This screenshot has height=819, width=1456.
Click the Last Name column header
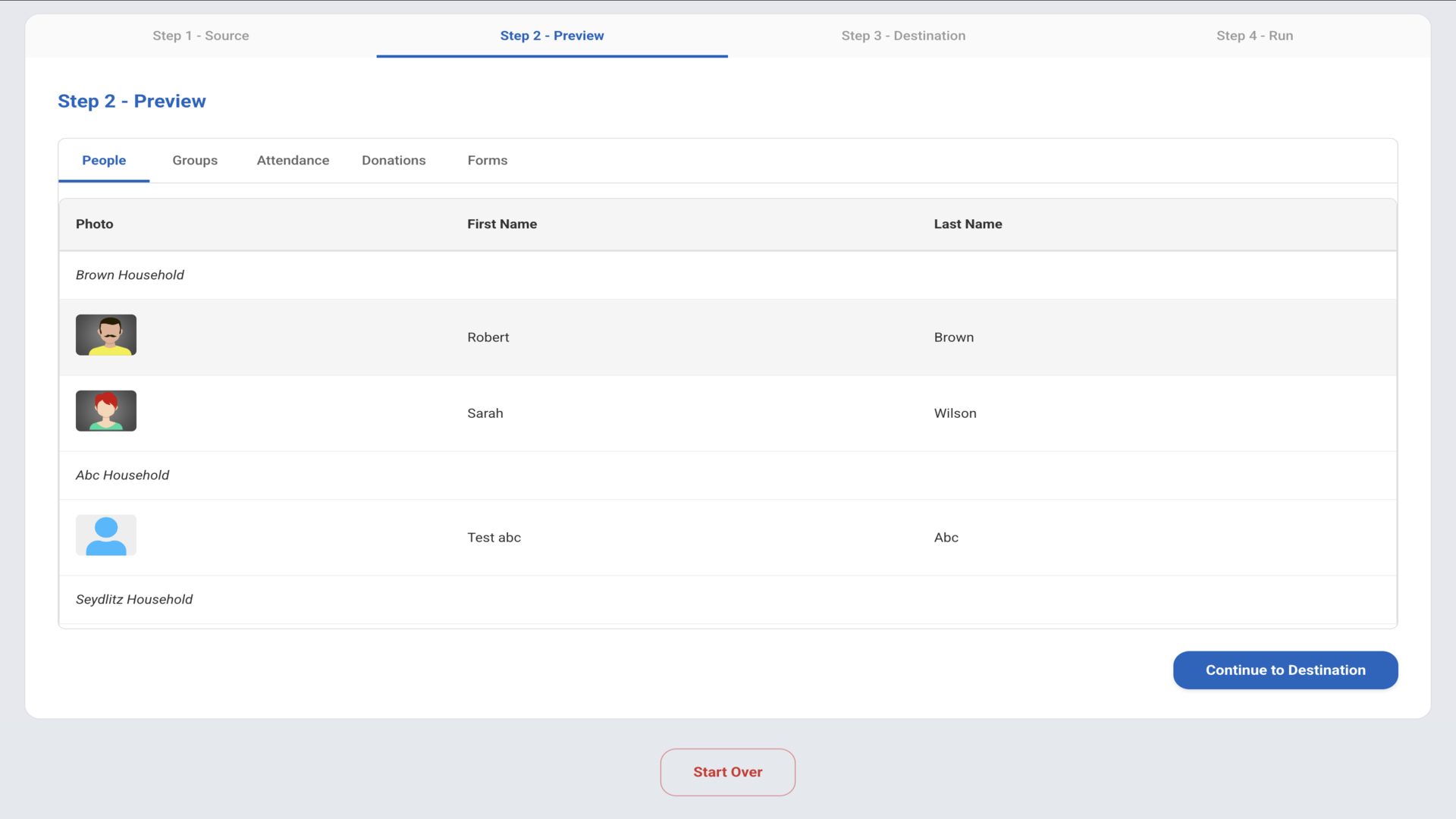click(968, 224)
